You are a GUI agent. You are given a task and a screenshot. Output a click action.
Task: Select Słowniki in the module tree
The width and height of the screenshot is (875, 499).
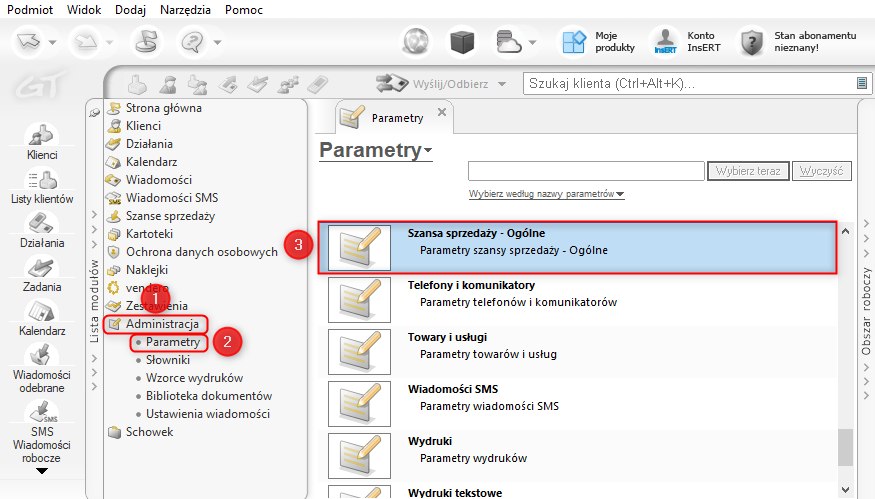tap(167, 360)
